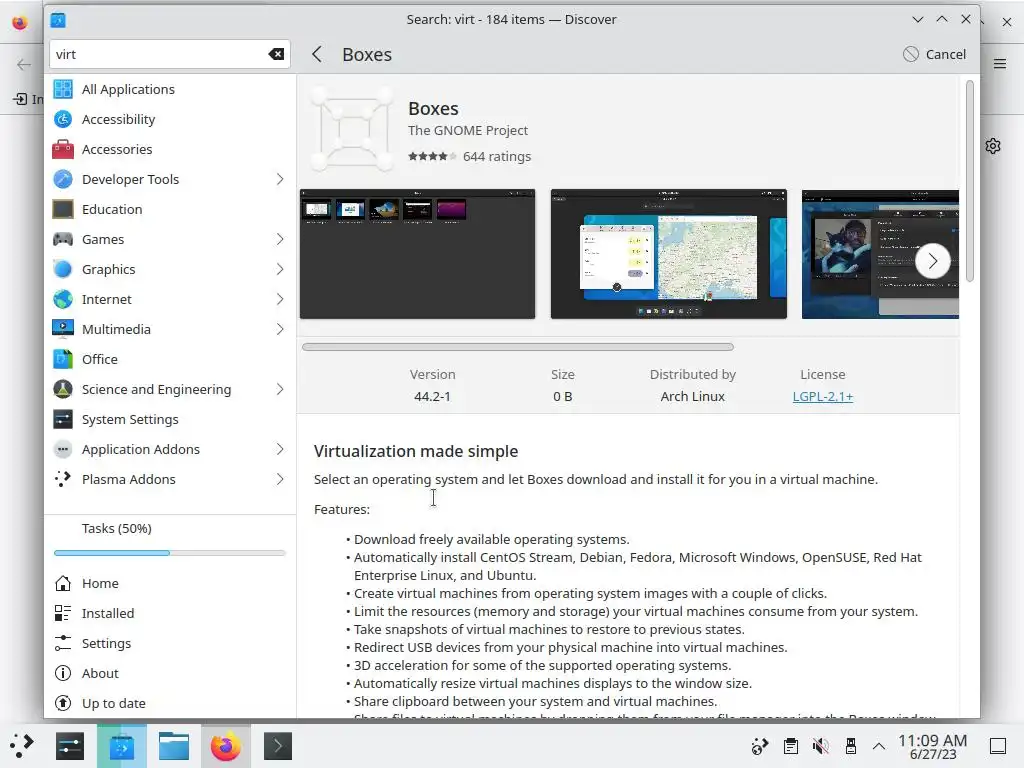The width and height of the screenshot is (1024, 768).
Task: Click the muted volume tray icon
Action: tap(820, 746)
